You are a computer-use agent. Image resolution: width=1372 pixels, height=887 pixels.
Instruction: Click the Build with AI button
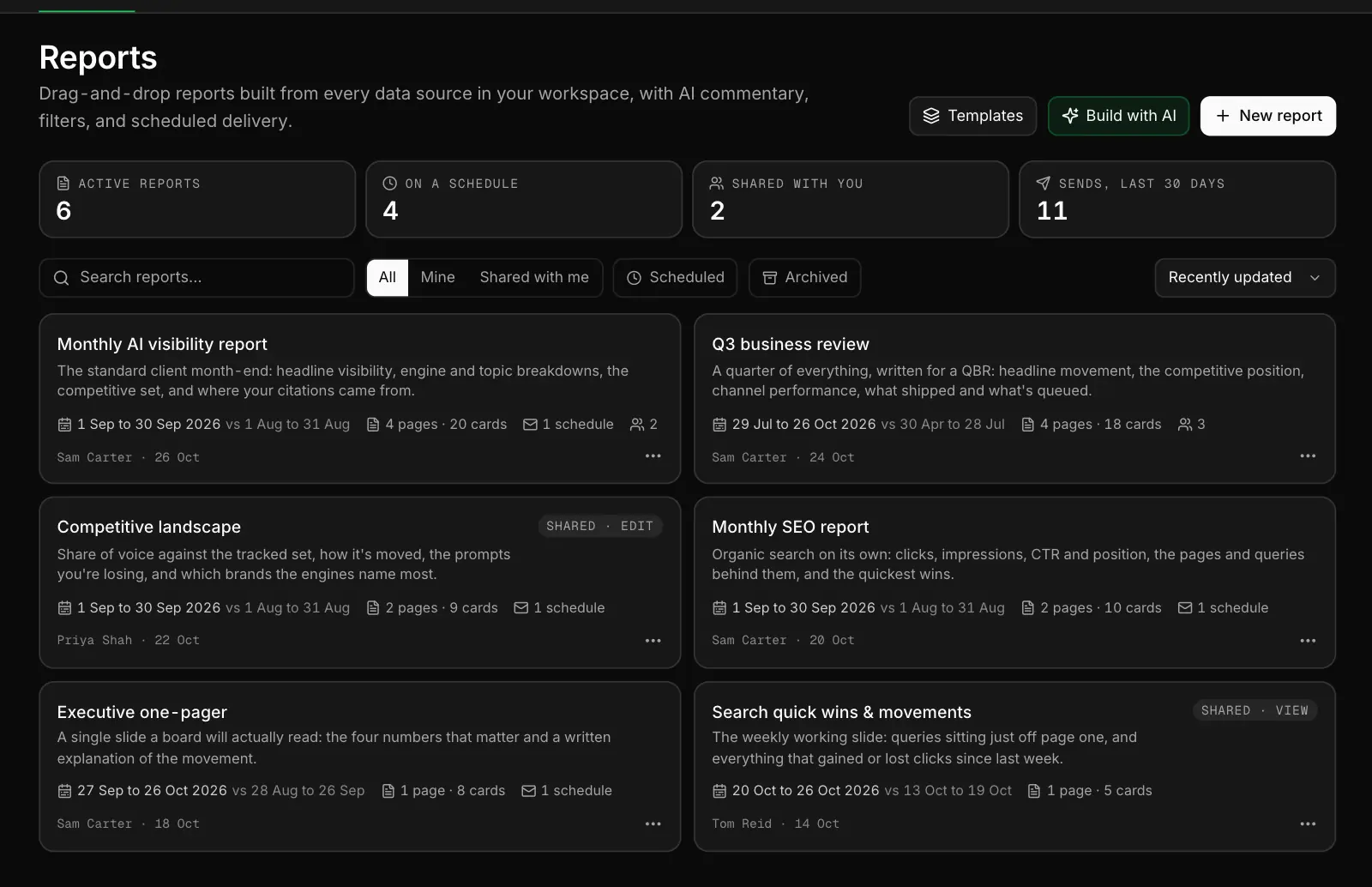click(1118, 116)
